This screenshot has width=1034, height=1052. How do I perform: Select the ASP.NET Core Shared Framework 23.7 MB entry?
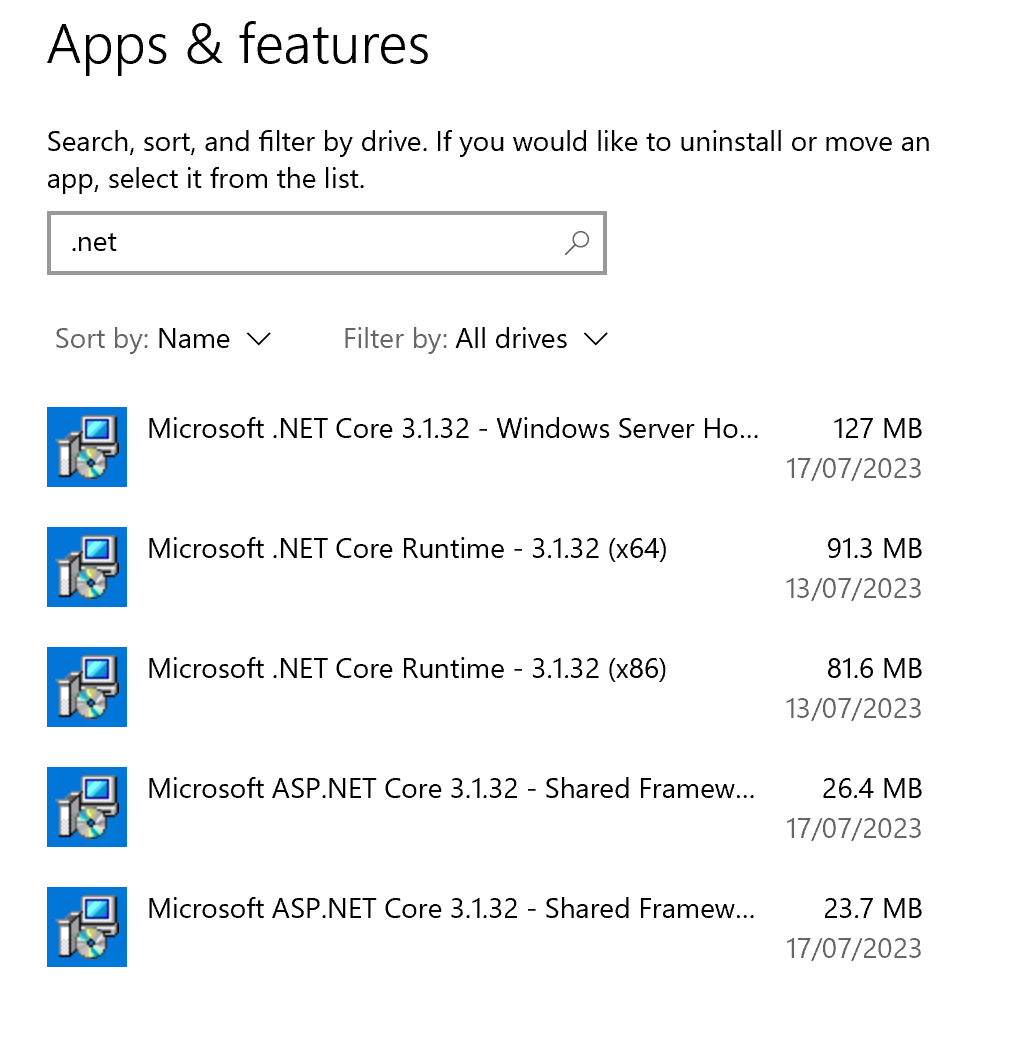451,909
